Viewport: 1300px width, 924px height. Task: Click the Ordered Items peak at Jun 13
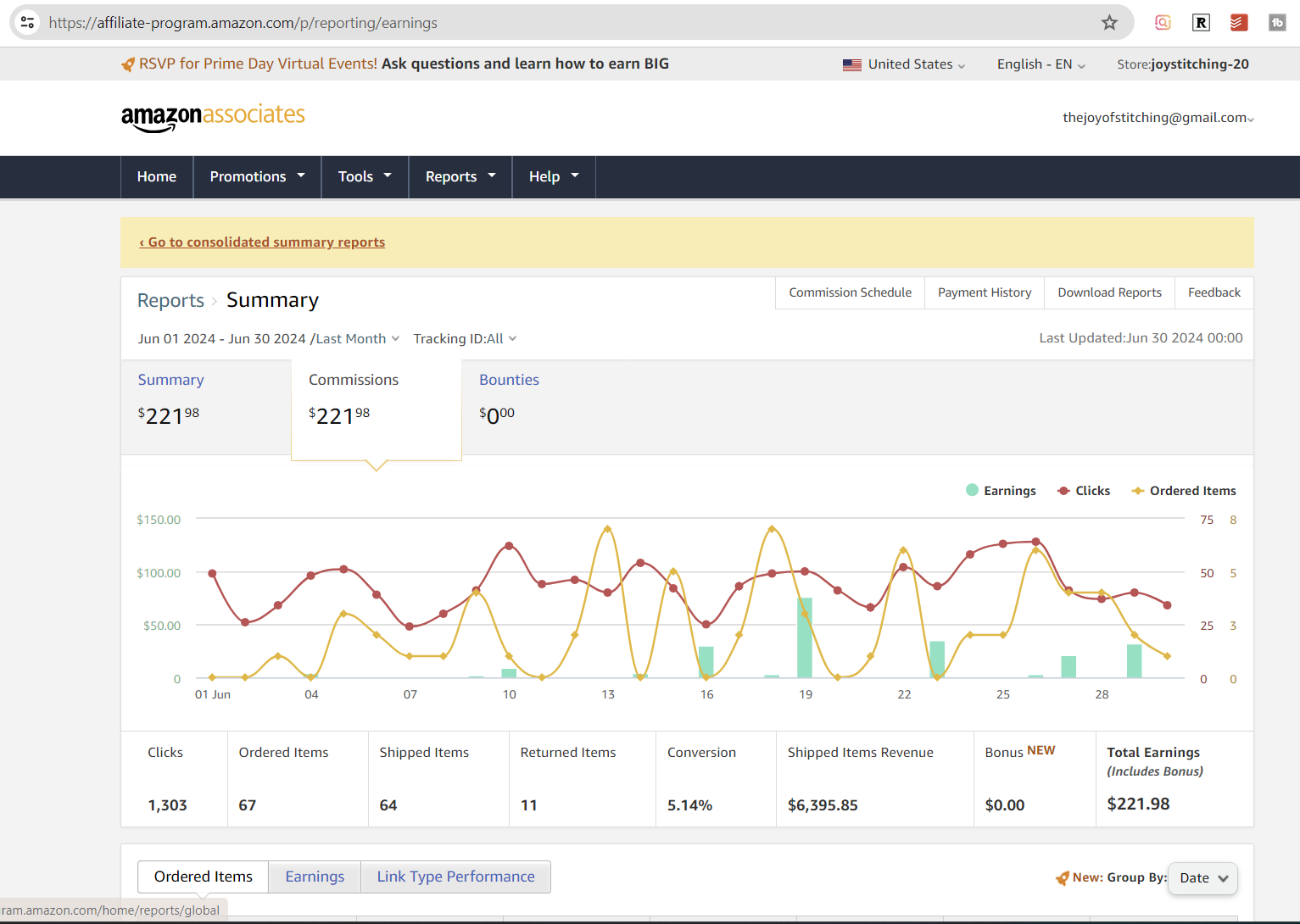(607, 529)
